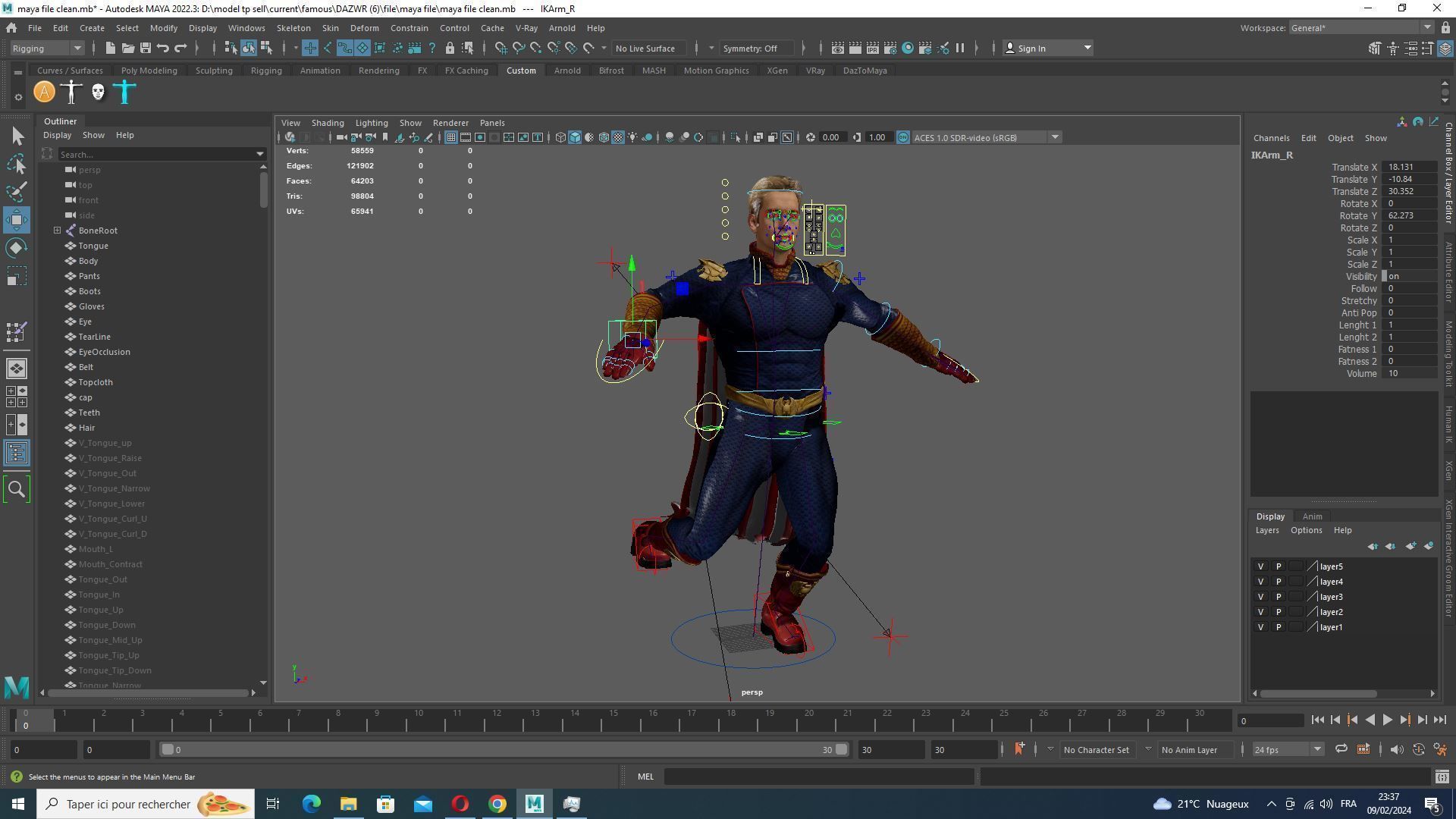Expand the BoneRoot node in Outliner

pos(58,231)
